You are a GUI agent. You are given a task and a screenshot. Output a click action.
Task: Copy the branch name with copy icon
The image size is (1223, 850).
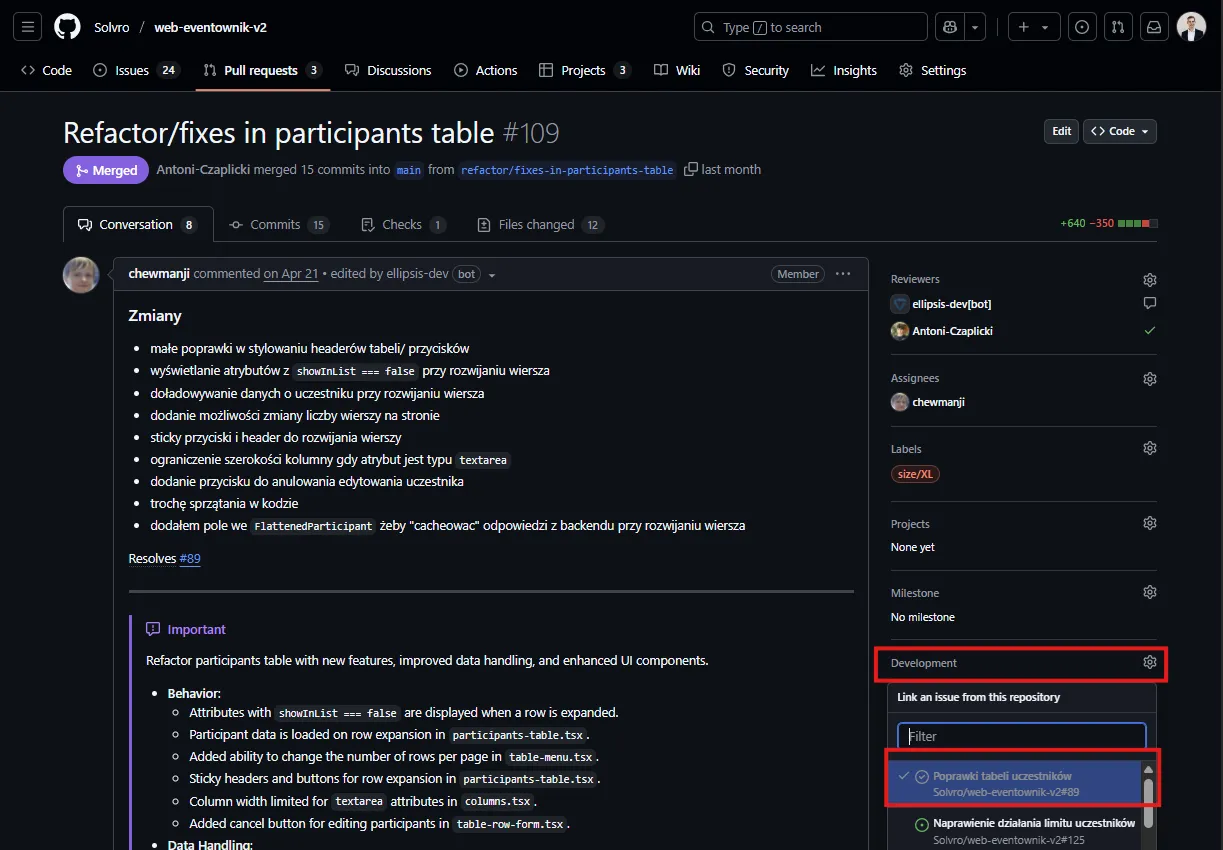pos(690,170)
